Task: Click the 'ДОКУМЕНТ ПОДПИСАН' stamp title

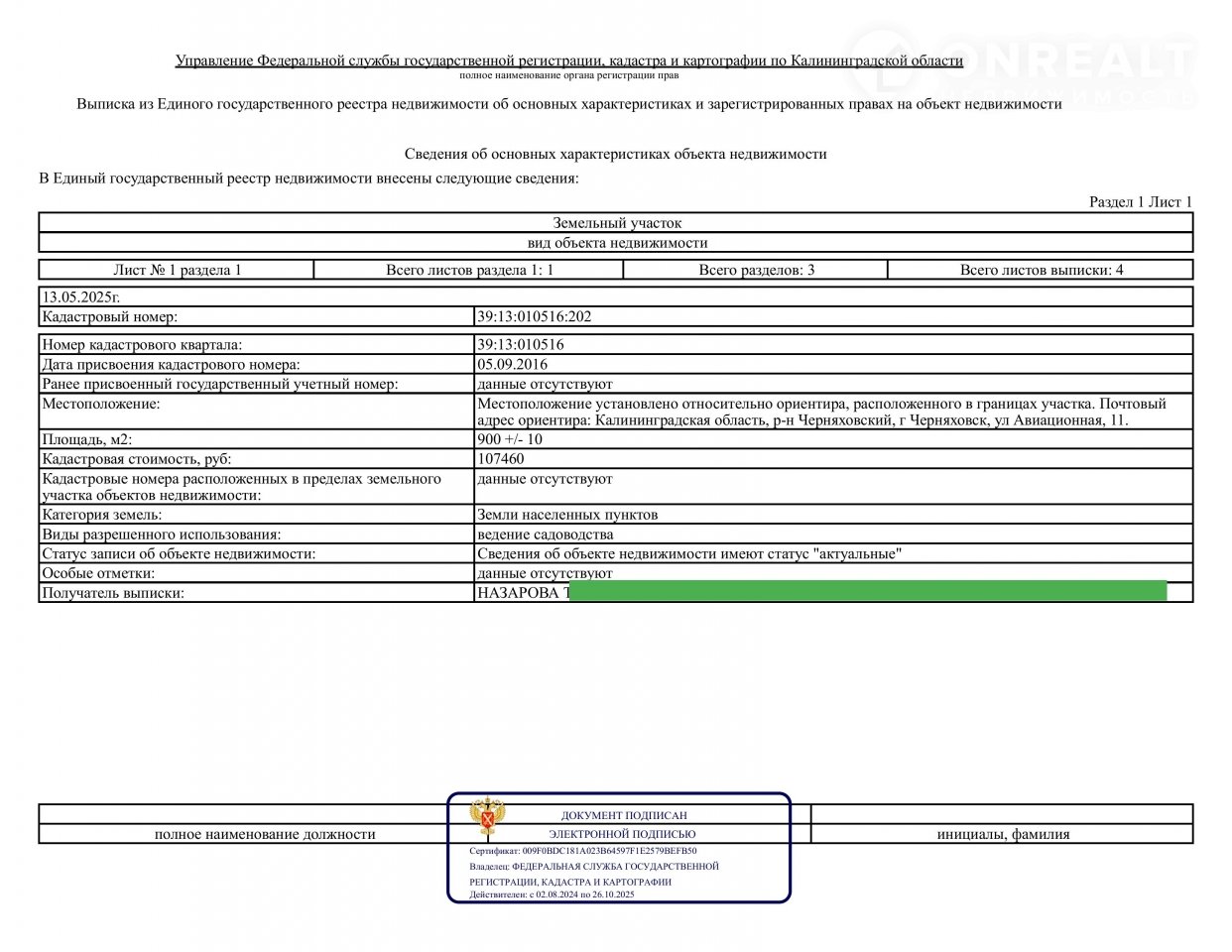Action: [x=623, y=815]
